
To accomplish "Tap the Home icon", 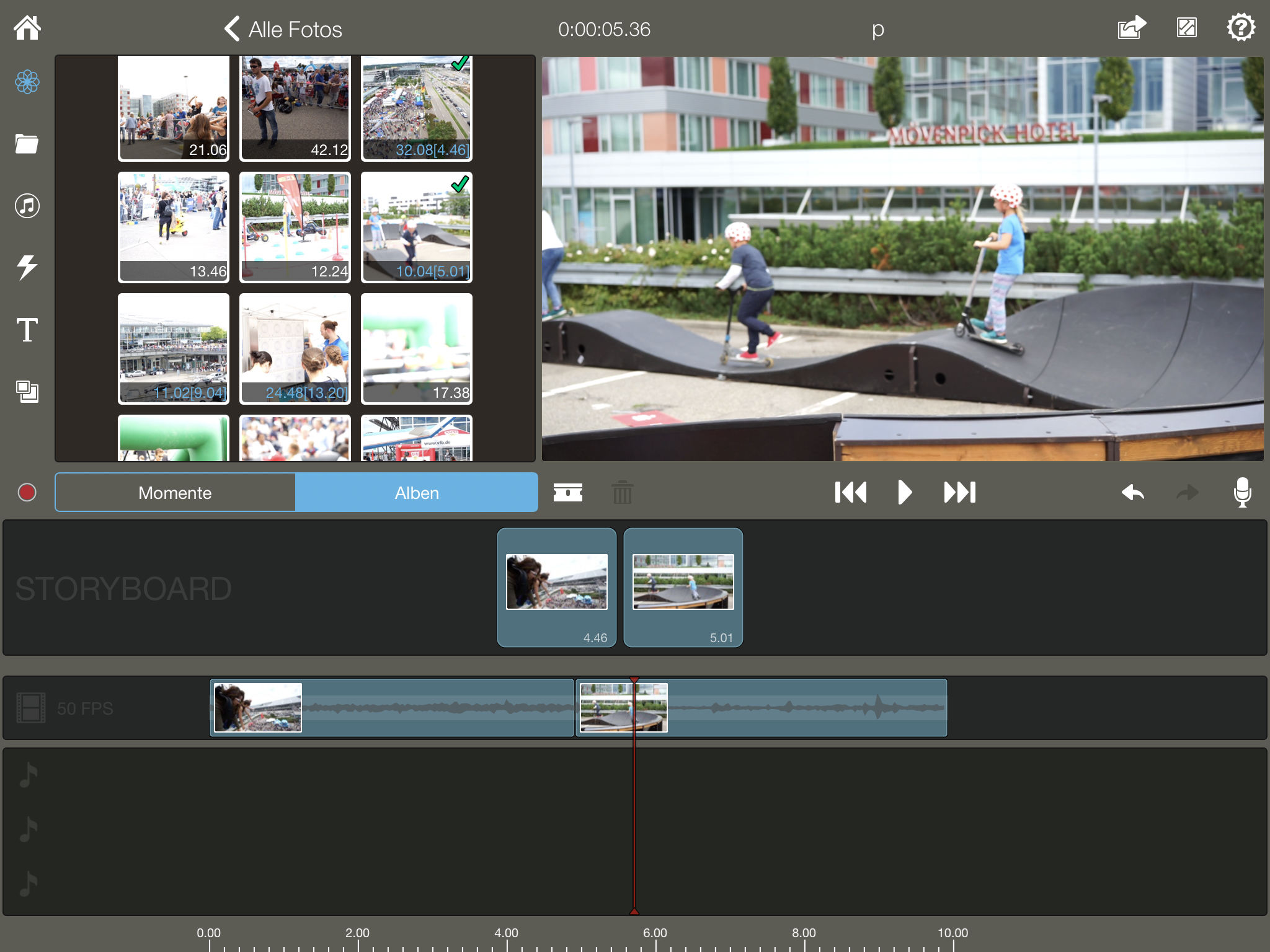I will click(x=27, y=28).
